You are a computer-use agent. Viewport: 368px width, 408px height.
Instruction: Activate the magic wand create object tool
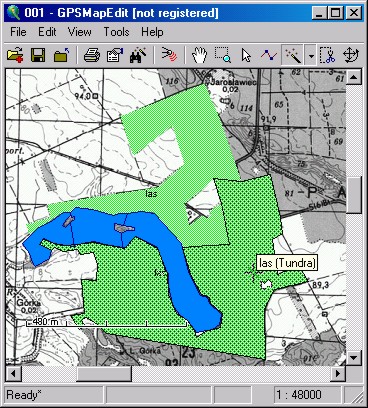(293, 55)
